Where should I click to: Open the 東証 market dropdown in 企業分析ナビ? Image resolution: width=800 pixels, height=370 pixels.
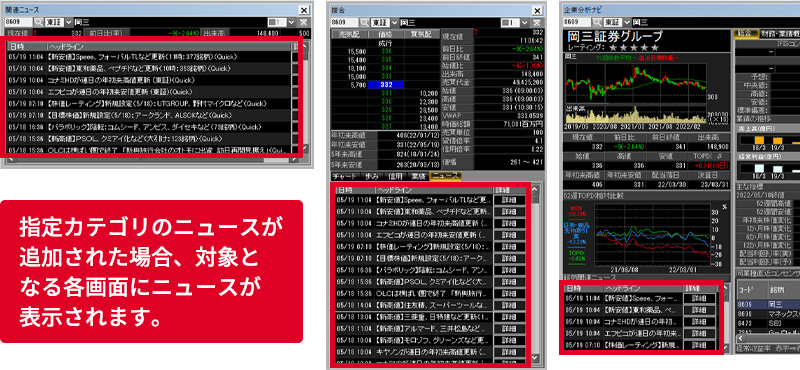click(x=627, y=22)
